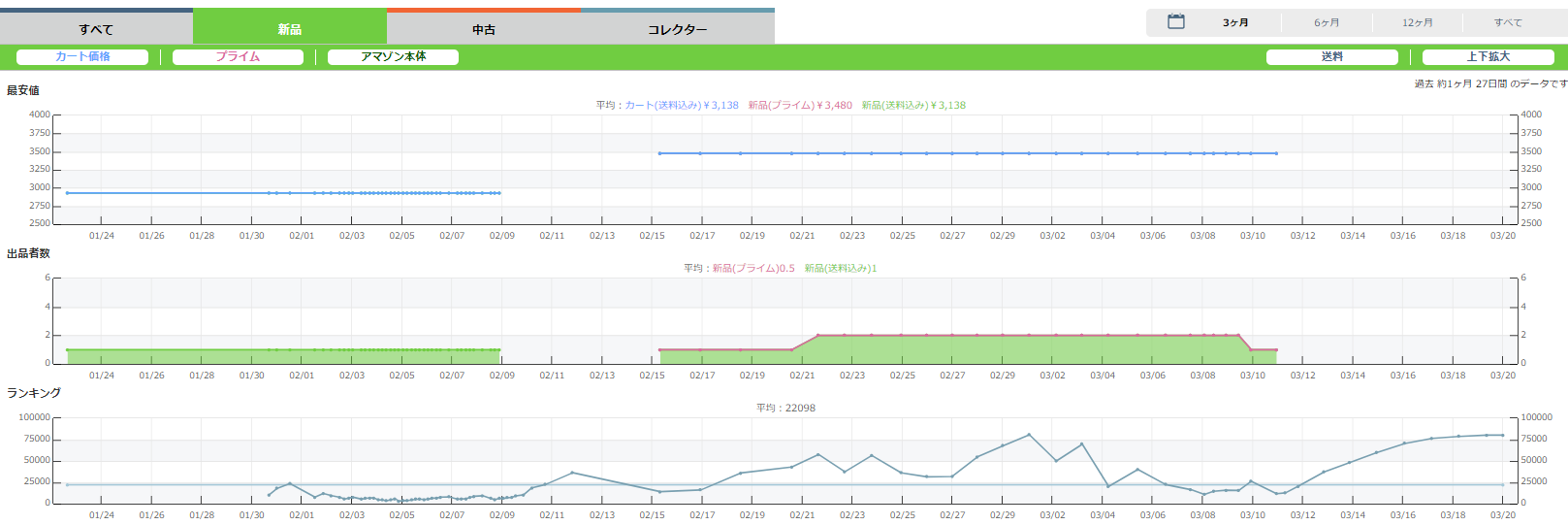Screen dimensions: 1568x525
Task: Click the 新品(送料込み) ¥3,138 price legend entry
Action: [913, 105]
